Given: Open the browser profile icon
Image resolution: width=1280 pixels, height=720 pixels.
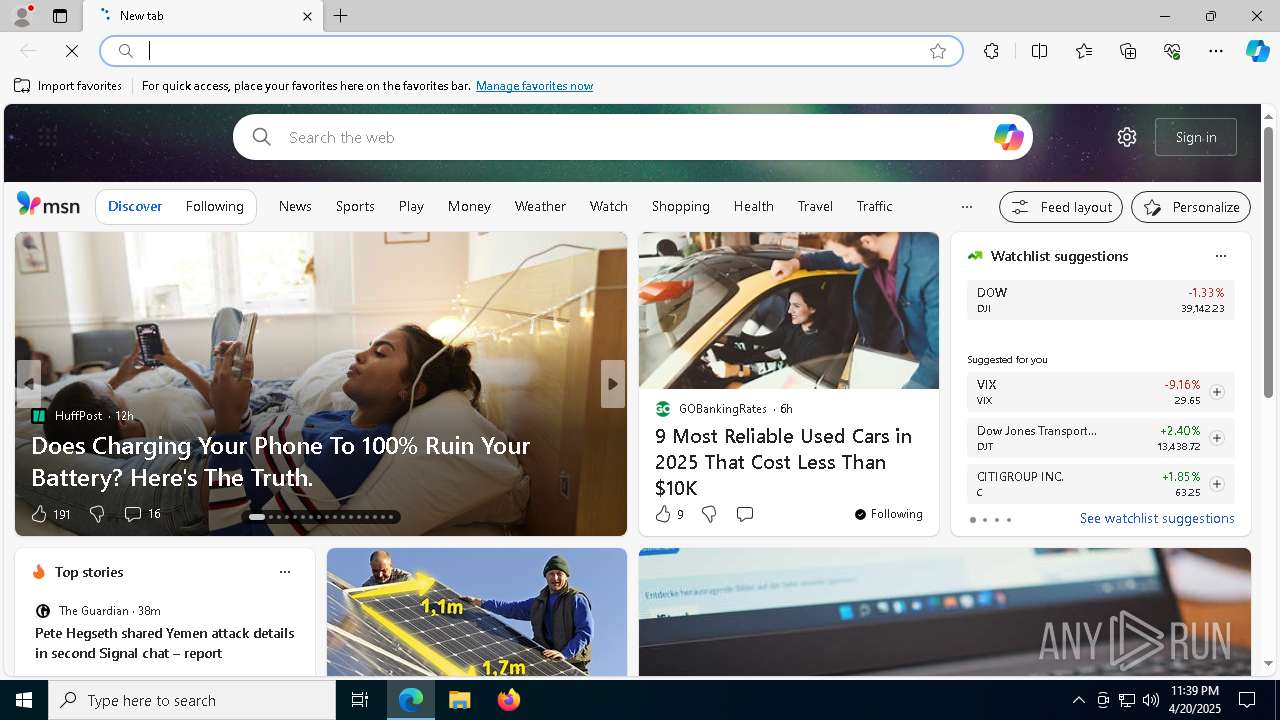Looking at the screenshot, I should coord(21,16).
